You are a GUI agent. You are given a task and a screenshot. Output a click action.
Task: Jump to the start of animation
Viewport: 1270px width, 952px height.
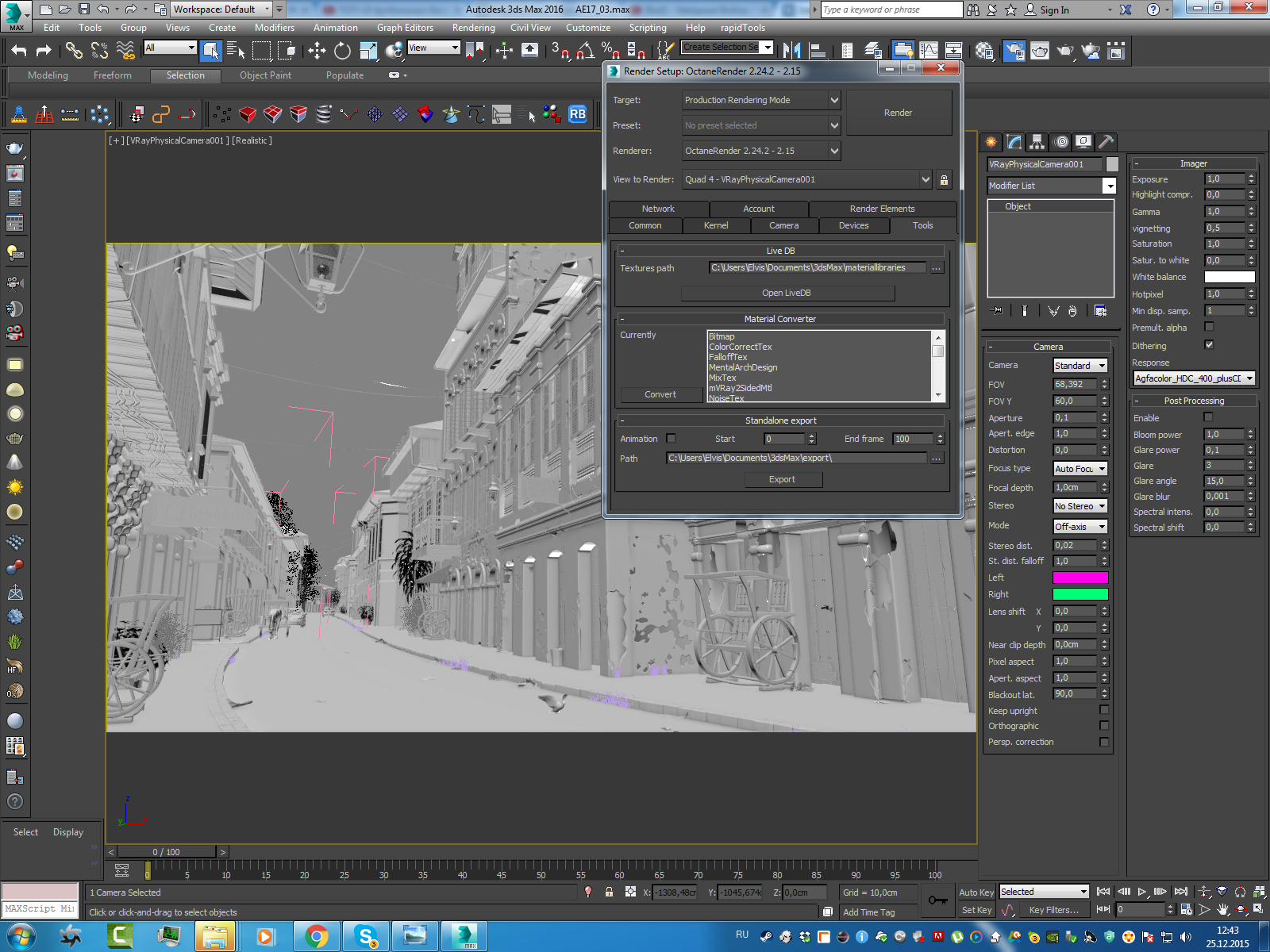[x=1103, y=892]
